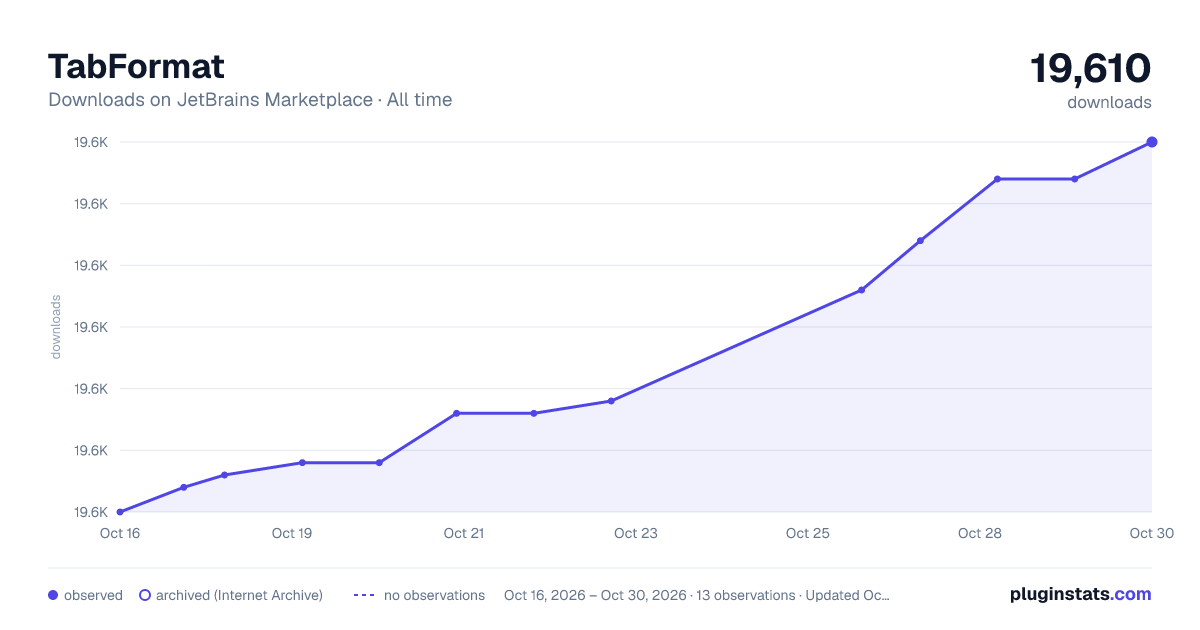
Task: Click the observed legend dot
Action: (x=53, y=595)
